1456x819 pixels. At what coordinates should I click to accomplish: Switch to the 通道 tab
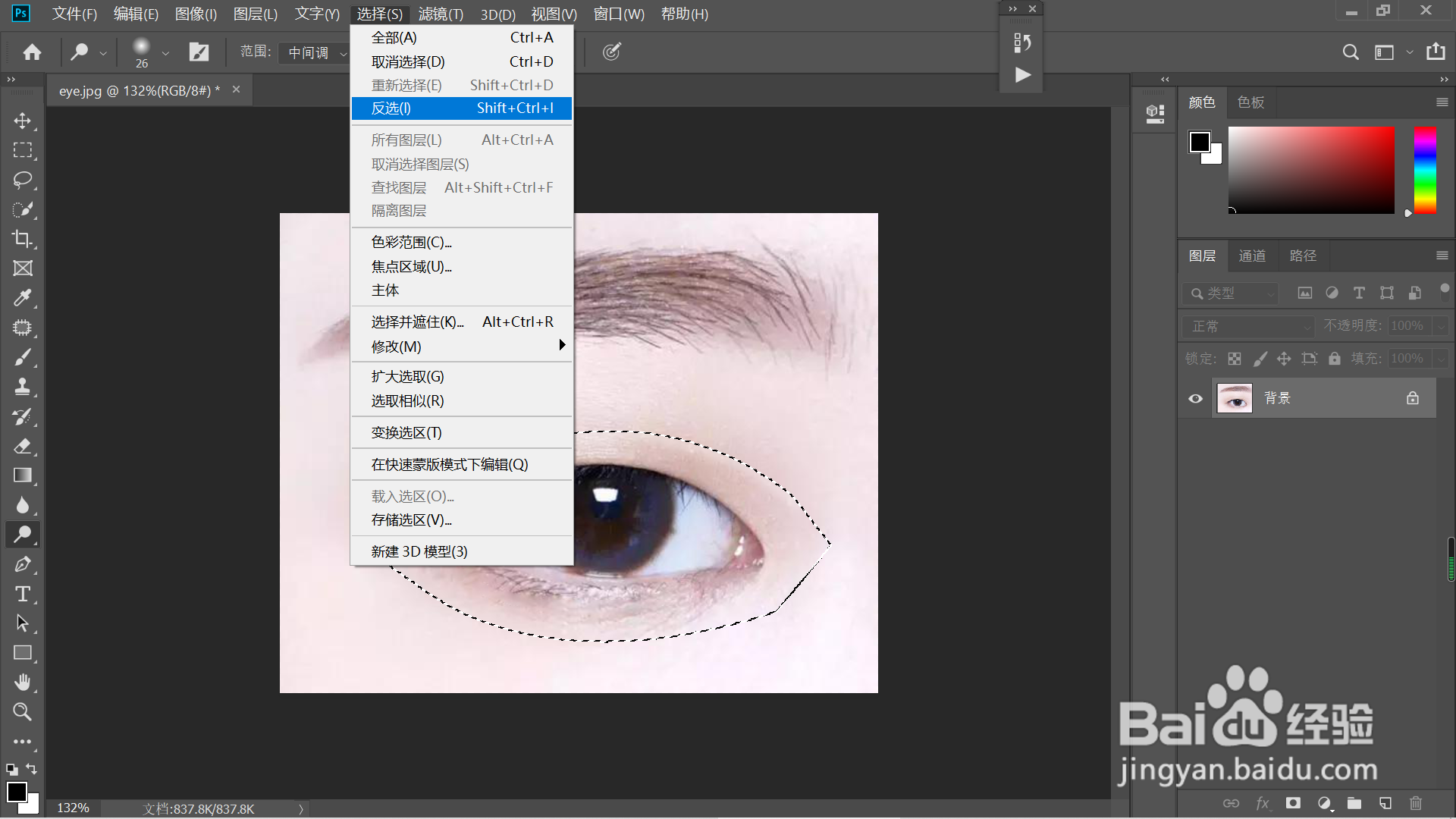coord(1252,256)
